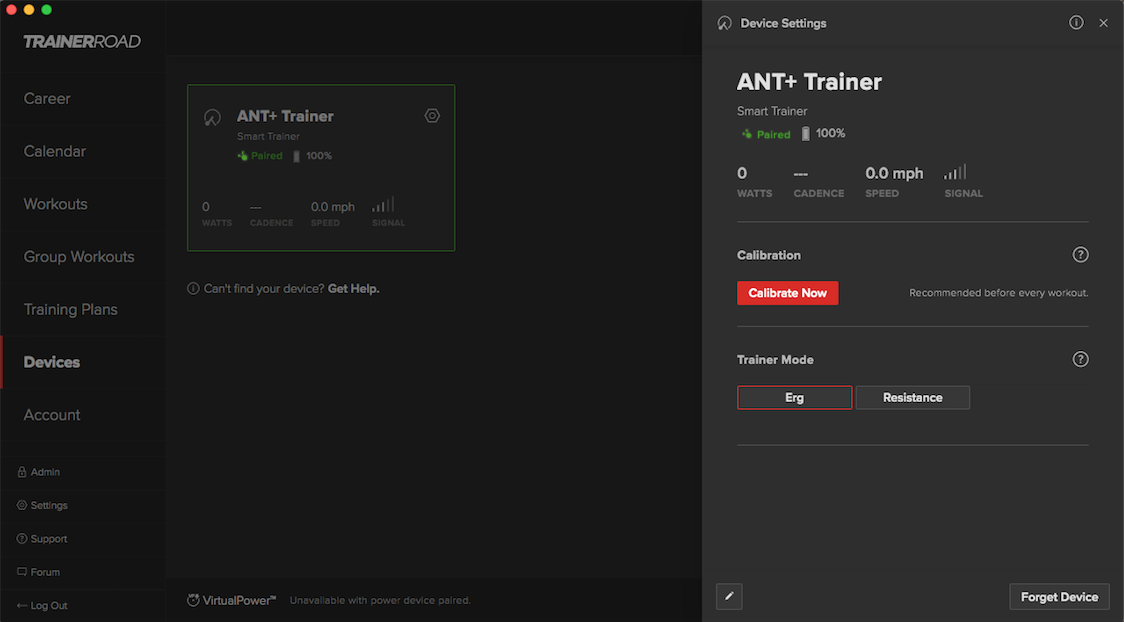Open Calibration help question mark
The image size is (1124, 622).
pos(1080,254)
